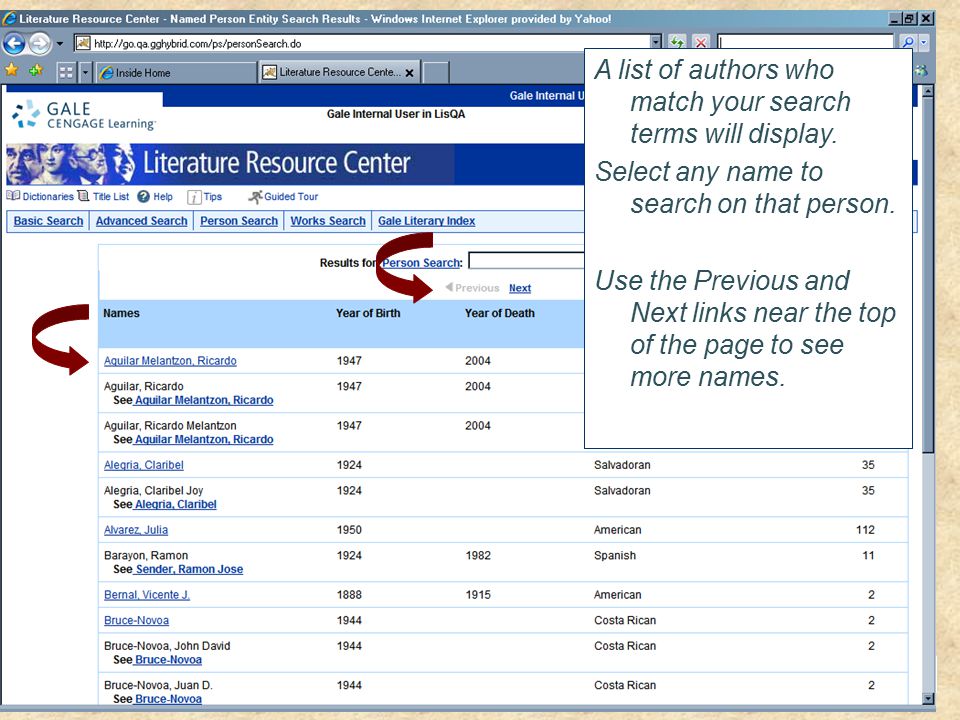The height and width of the screenshot is (720, 960).
Task: Click the Gale Cengage Learning logo
Action: [x=84, y=114]
